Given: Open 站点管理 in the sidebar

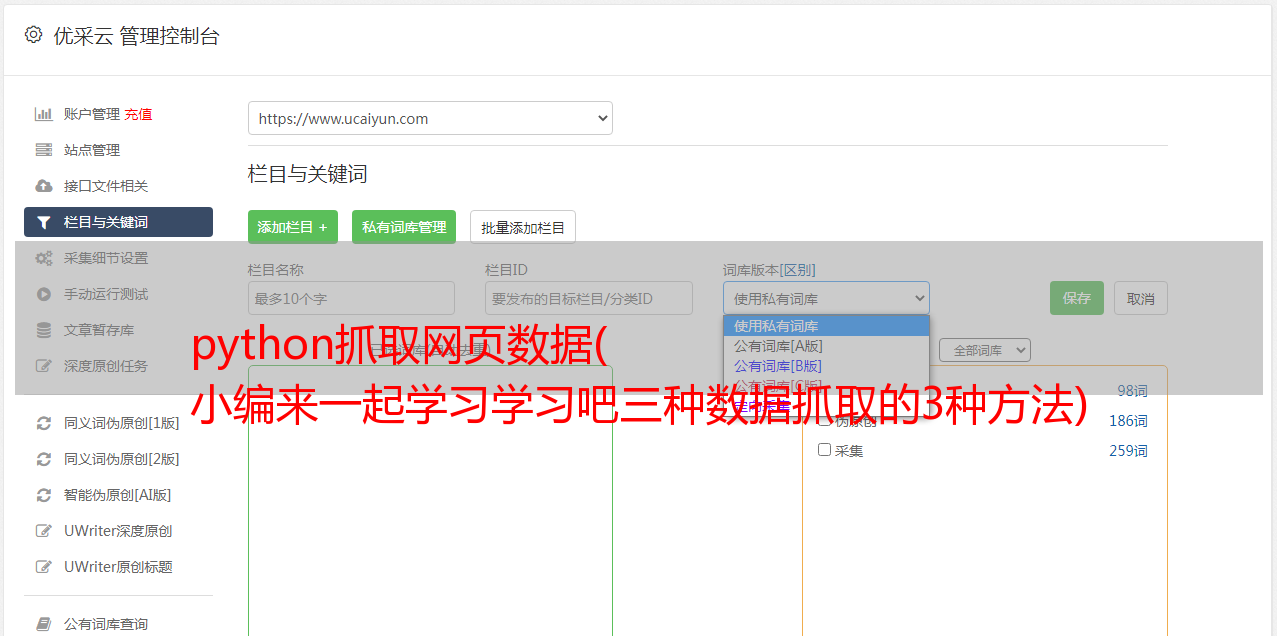Looking at the screenshot, I should click(92, 150).
